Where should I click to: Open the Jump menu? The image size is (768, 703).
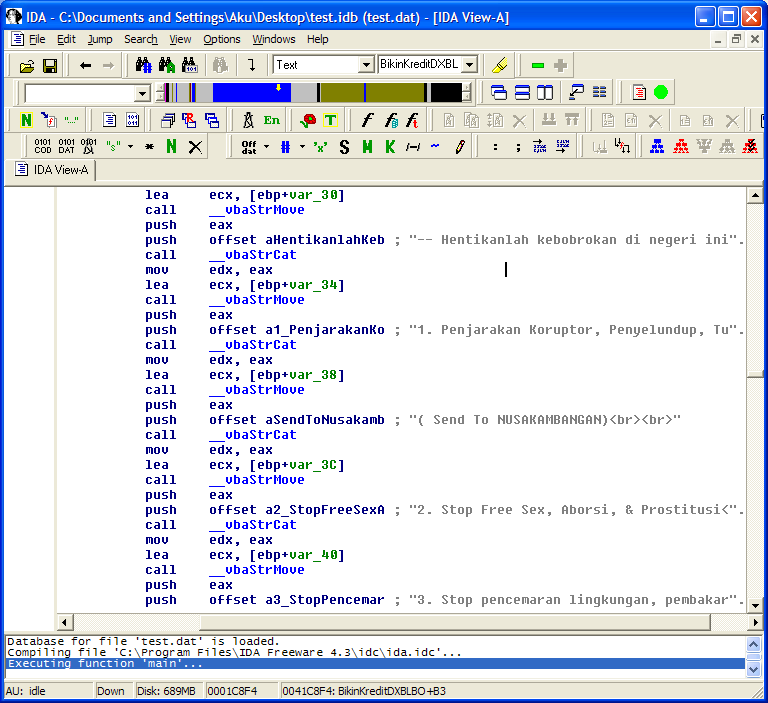coord(100,39)
